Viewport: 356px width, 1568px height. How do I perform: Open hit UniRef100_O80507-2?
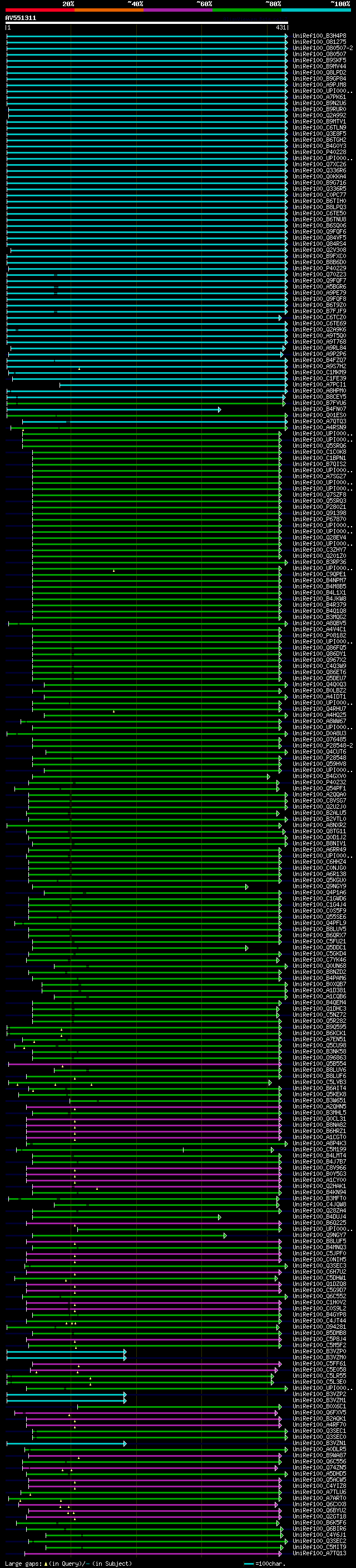(x=323, y=48)
